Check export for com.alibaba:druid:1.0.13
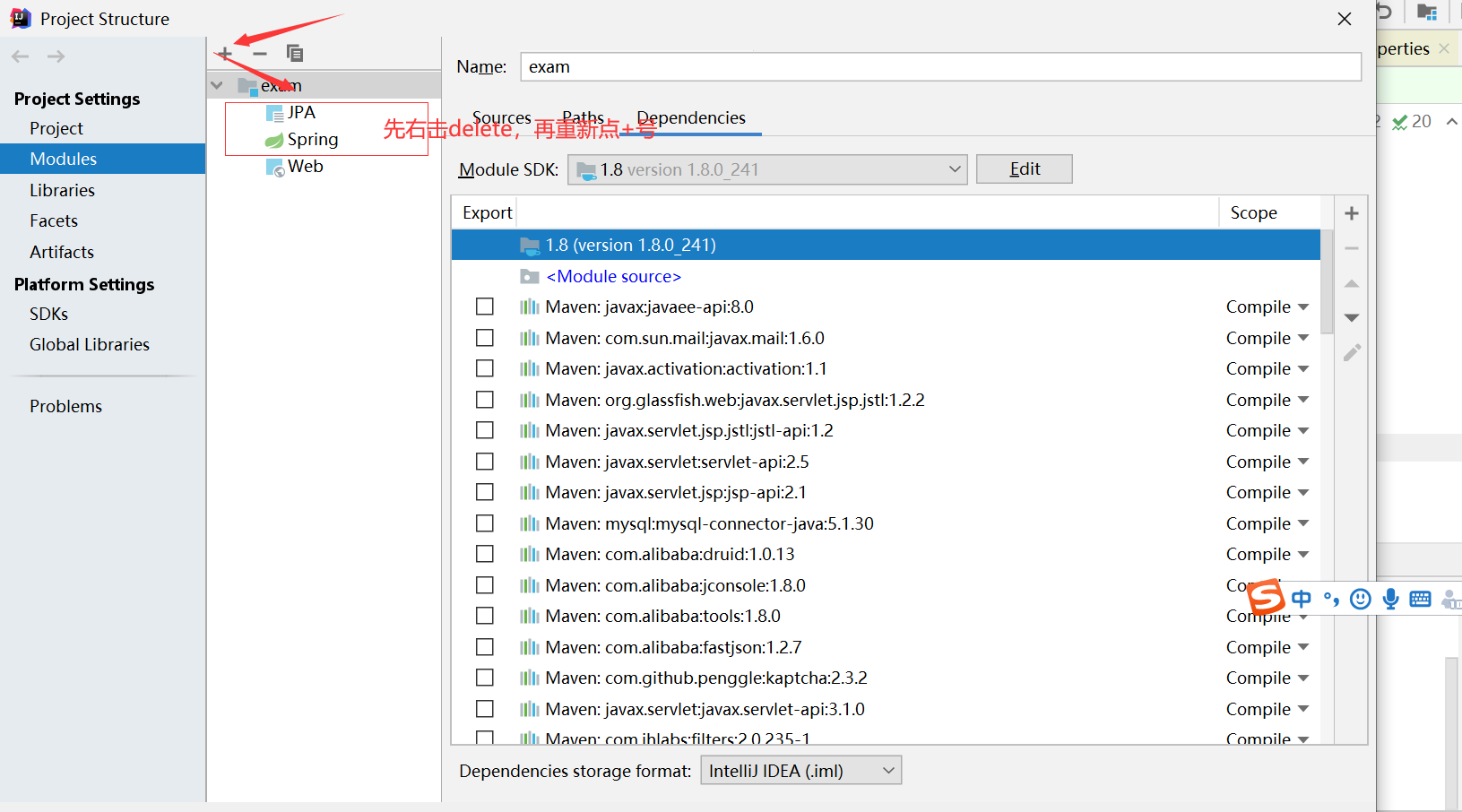 [485, 554]
